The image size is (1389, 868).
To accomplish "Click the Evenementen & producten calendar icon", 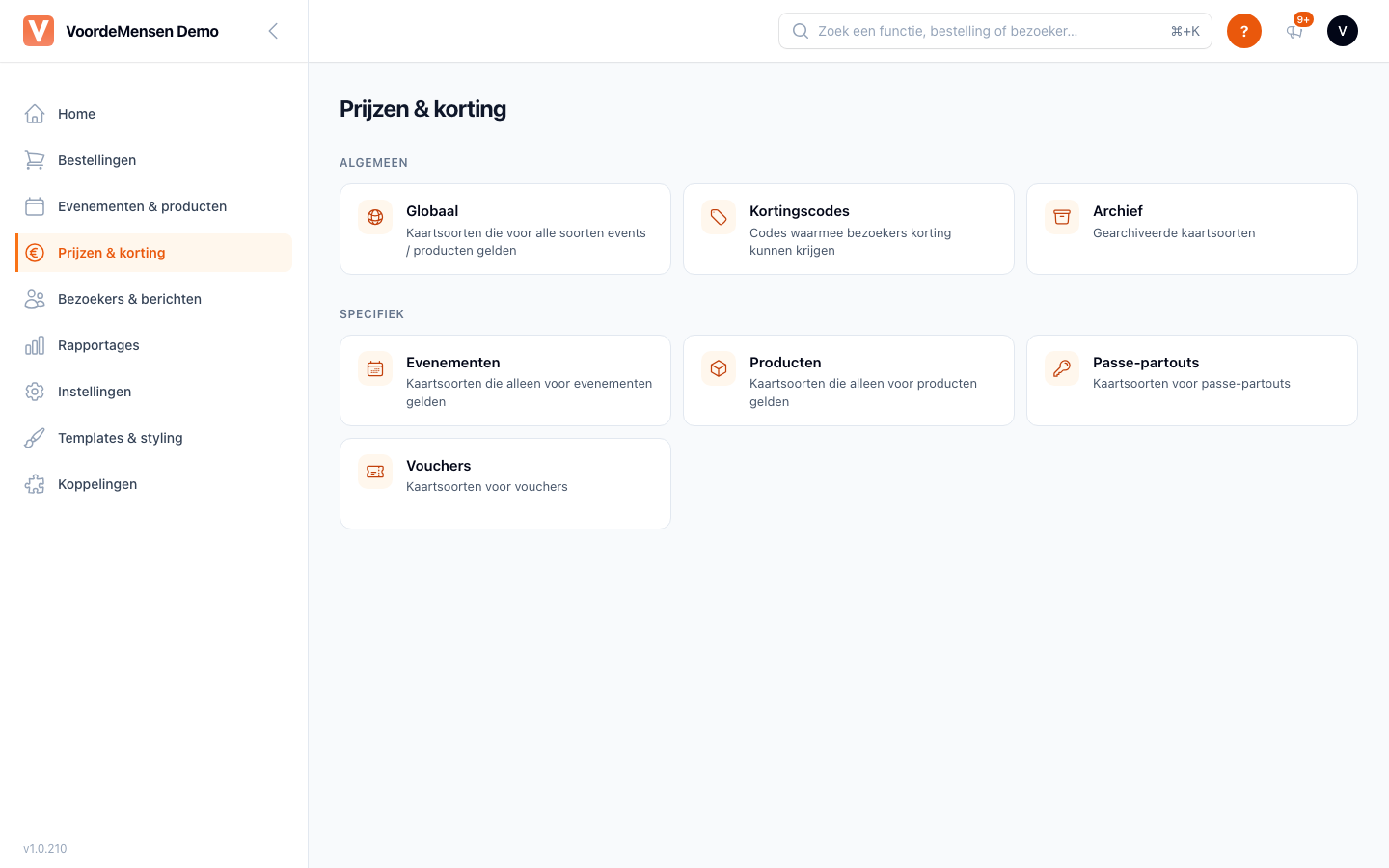I will (x=35, y=206).
